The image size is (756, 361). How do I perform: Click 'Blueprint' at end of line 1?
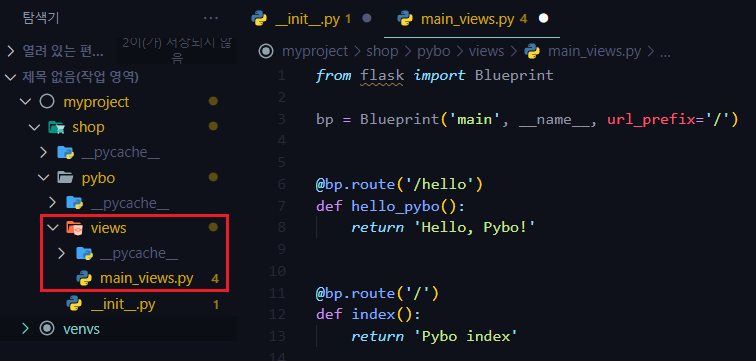tap(514, 76)
